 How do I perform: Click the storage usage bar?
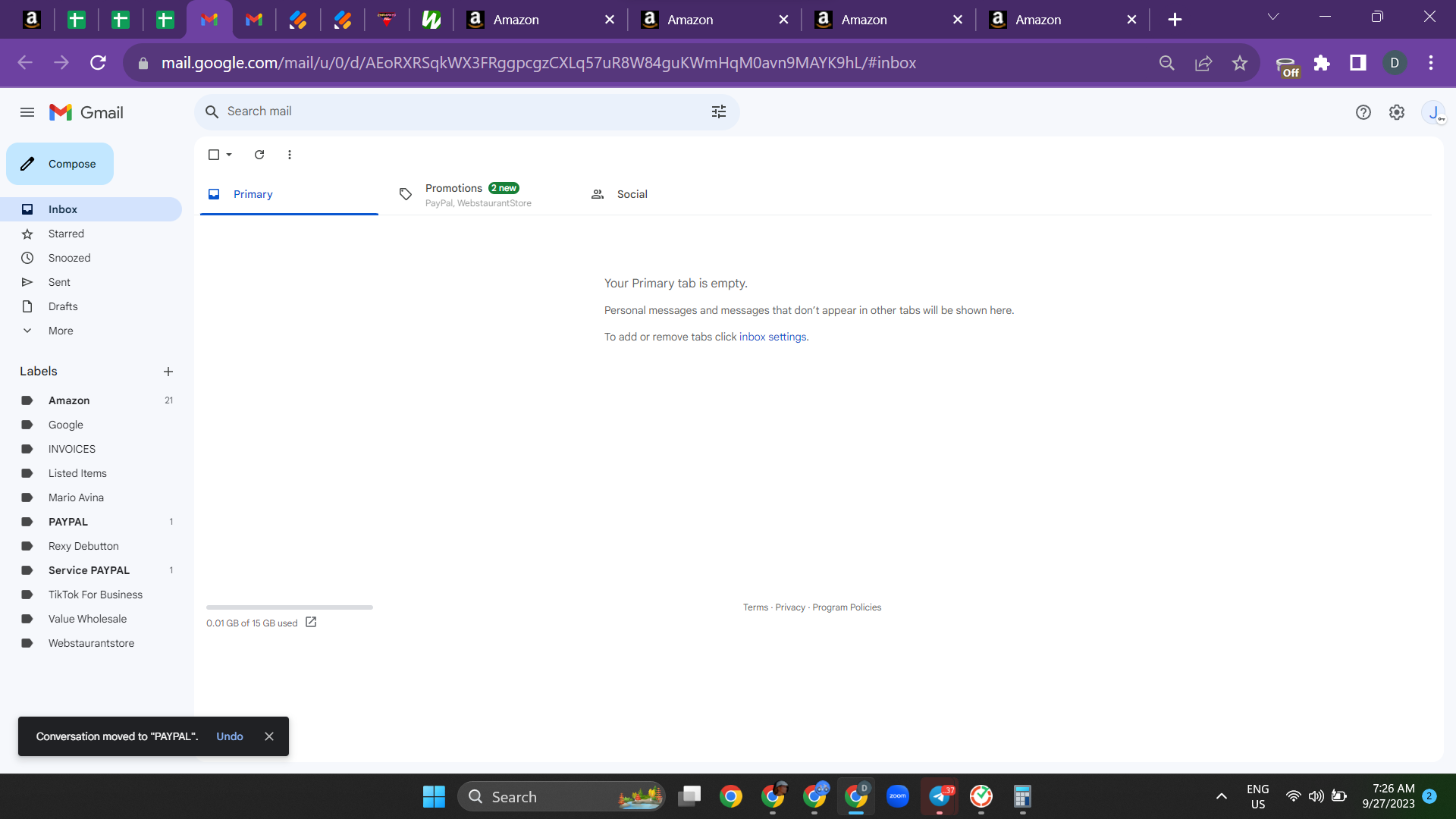click(290, 607)
